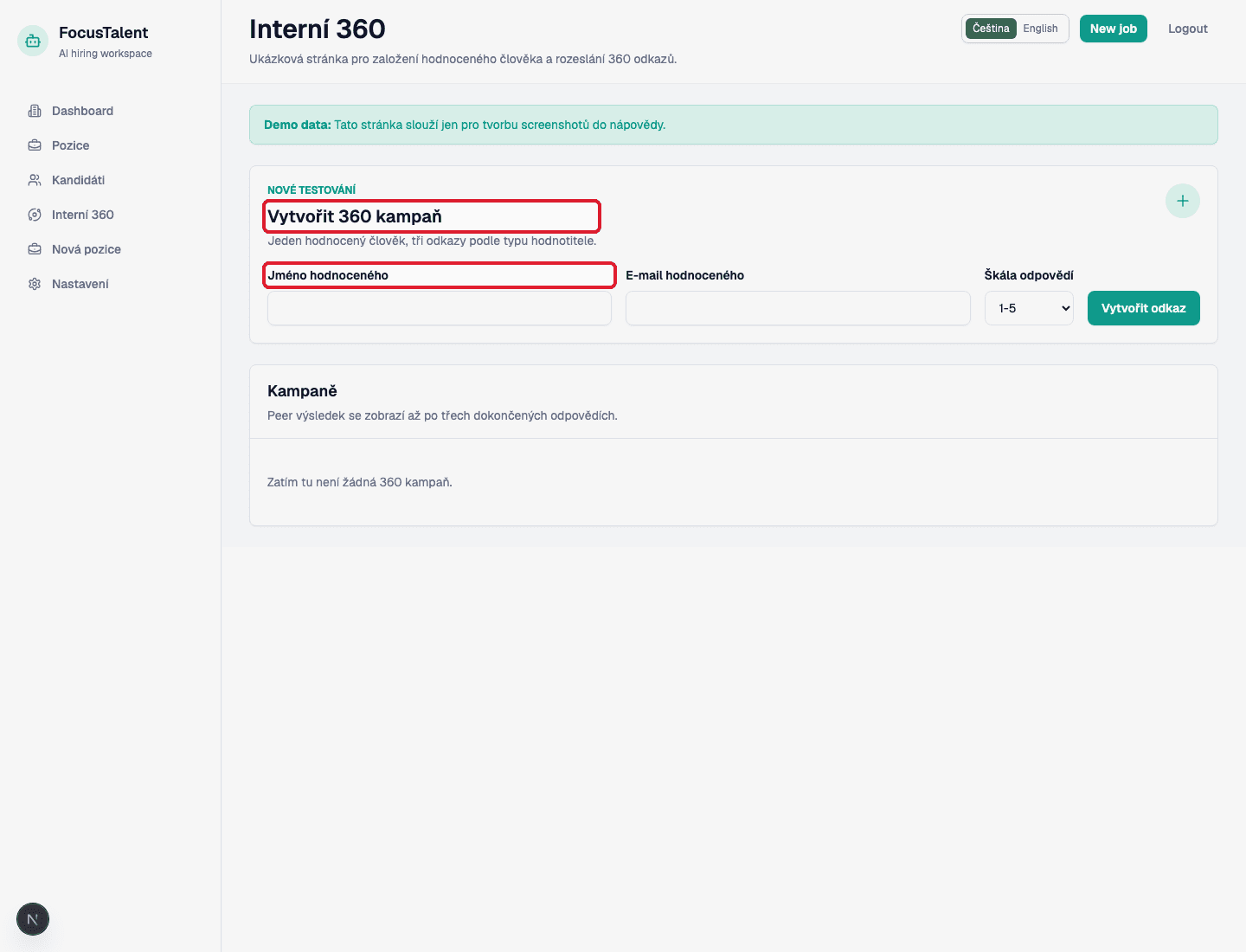Click the Jeden hodnocený člověk description line
The width and height of the screenshot is (1246, 952).
coord(432,241)
